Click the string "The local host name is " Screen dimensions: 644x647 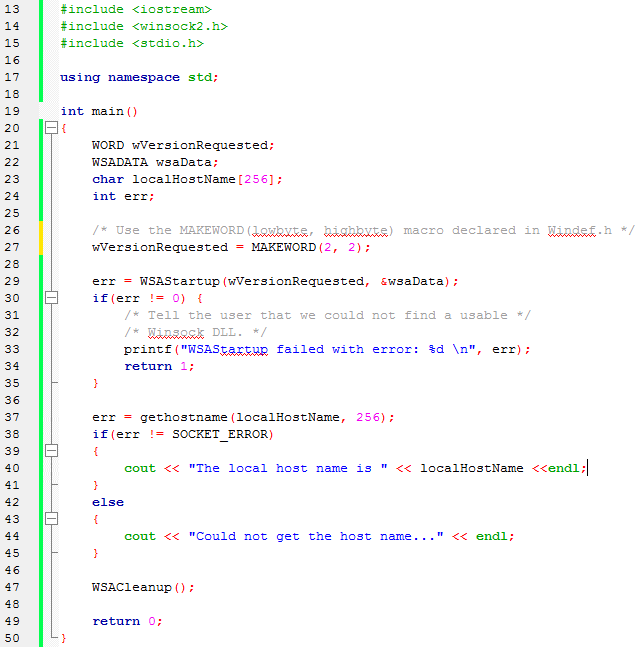click(x=288, y=468)
